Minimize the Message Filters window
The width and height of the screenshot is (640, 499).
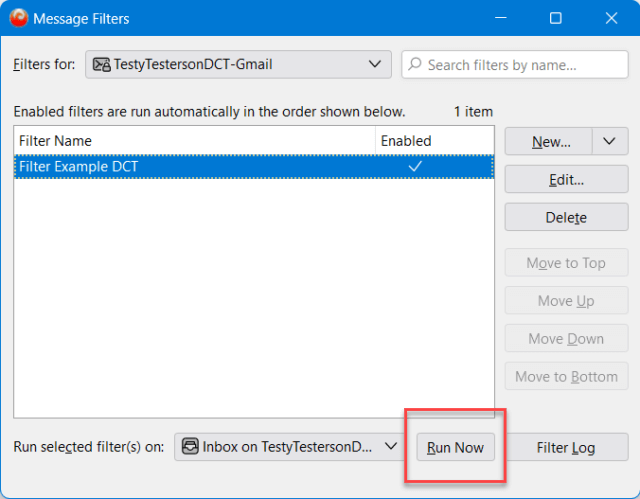coord(500,18)
